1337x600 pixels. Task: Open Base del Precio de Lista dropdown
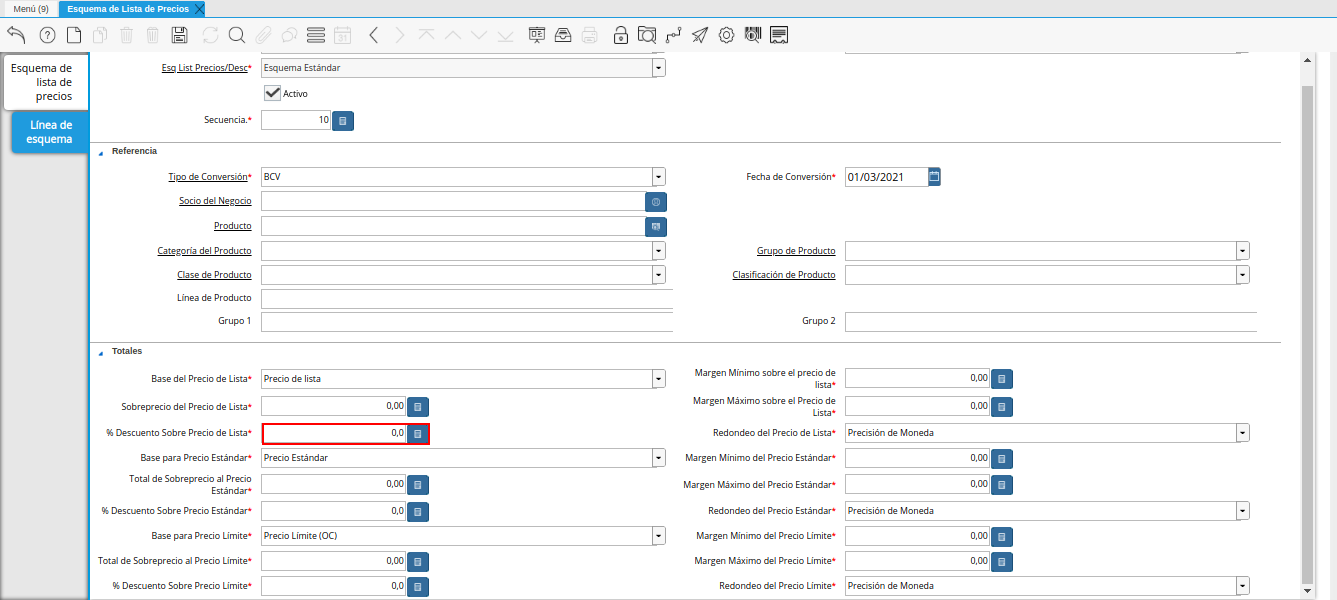point(658,379)
